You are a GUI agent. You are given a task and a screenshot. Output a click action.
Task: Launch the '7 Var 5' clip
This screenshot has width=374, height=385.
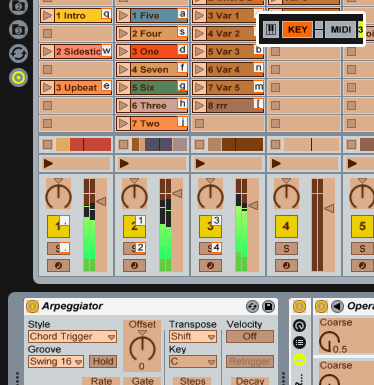(x=199, y=87)
